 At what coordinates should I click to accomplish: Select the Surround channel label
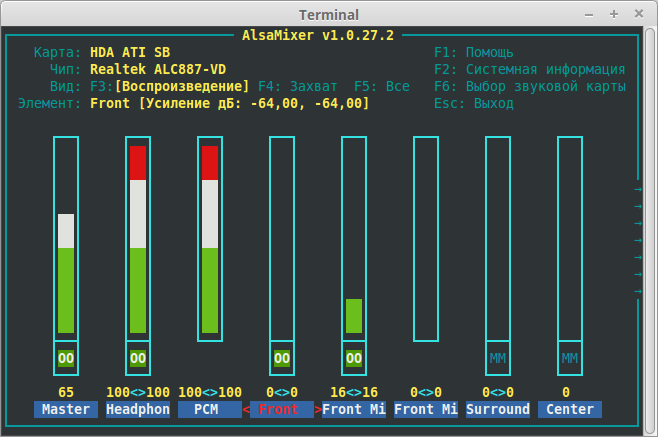[x=498, y=409]
